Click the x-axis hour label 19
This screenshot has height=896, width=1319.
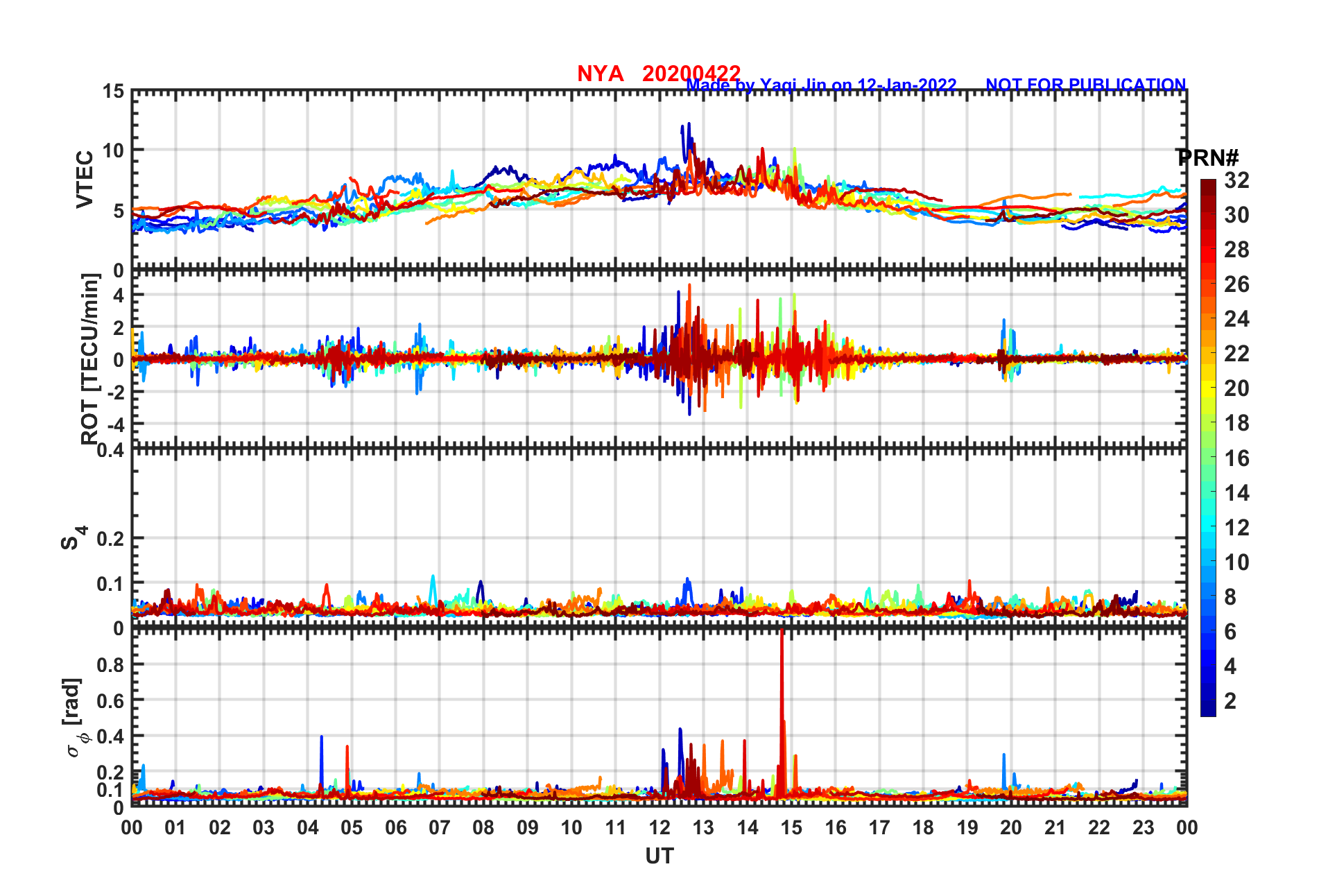coord(967,827)
